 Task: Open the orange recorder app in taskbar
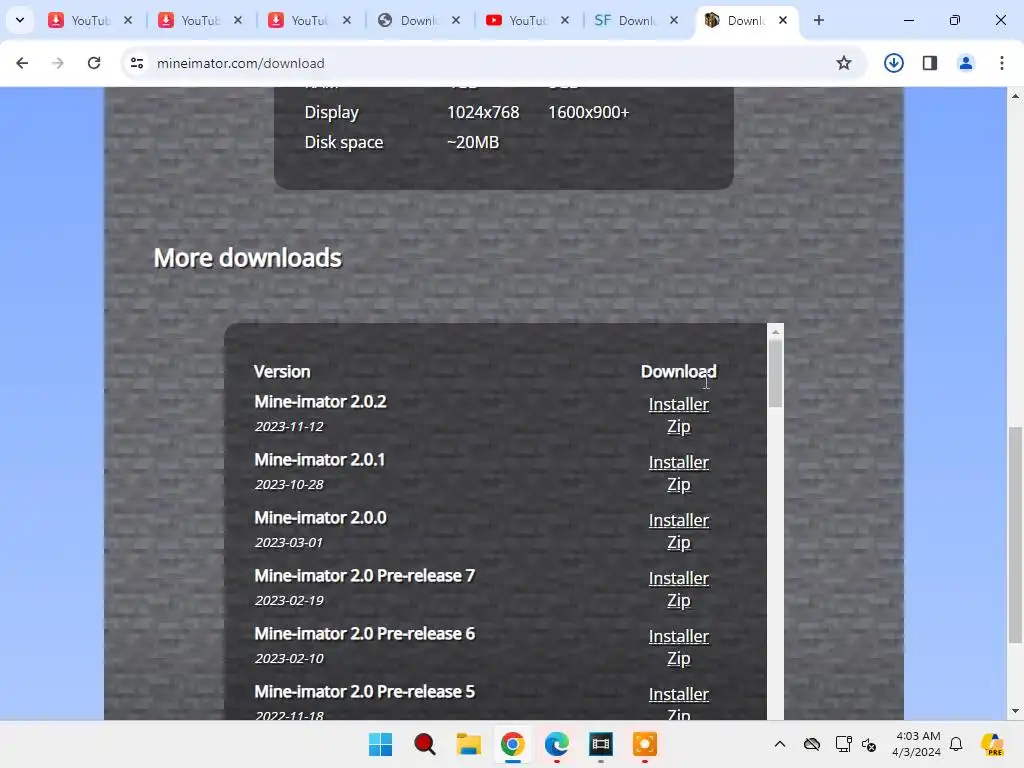point(645,744)
